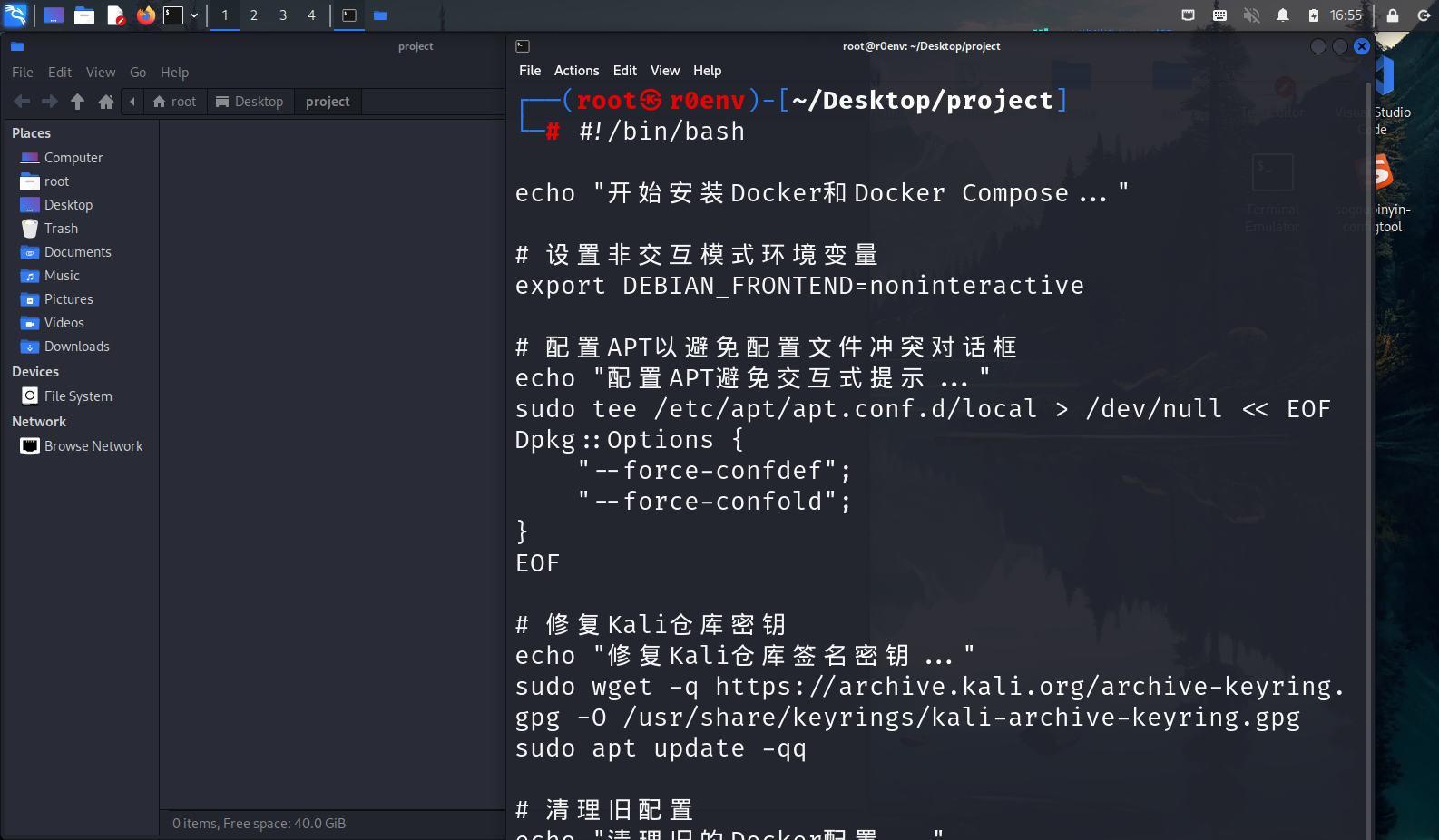Open terminal emulator launcher in top panel

[172, 15]
